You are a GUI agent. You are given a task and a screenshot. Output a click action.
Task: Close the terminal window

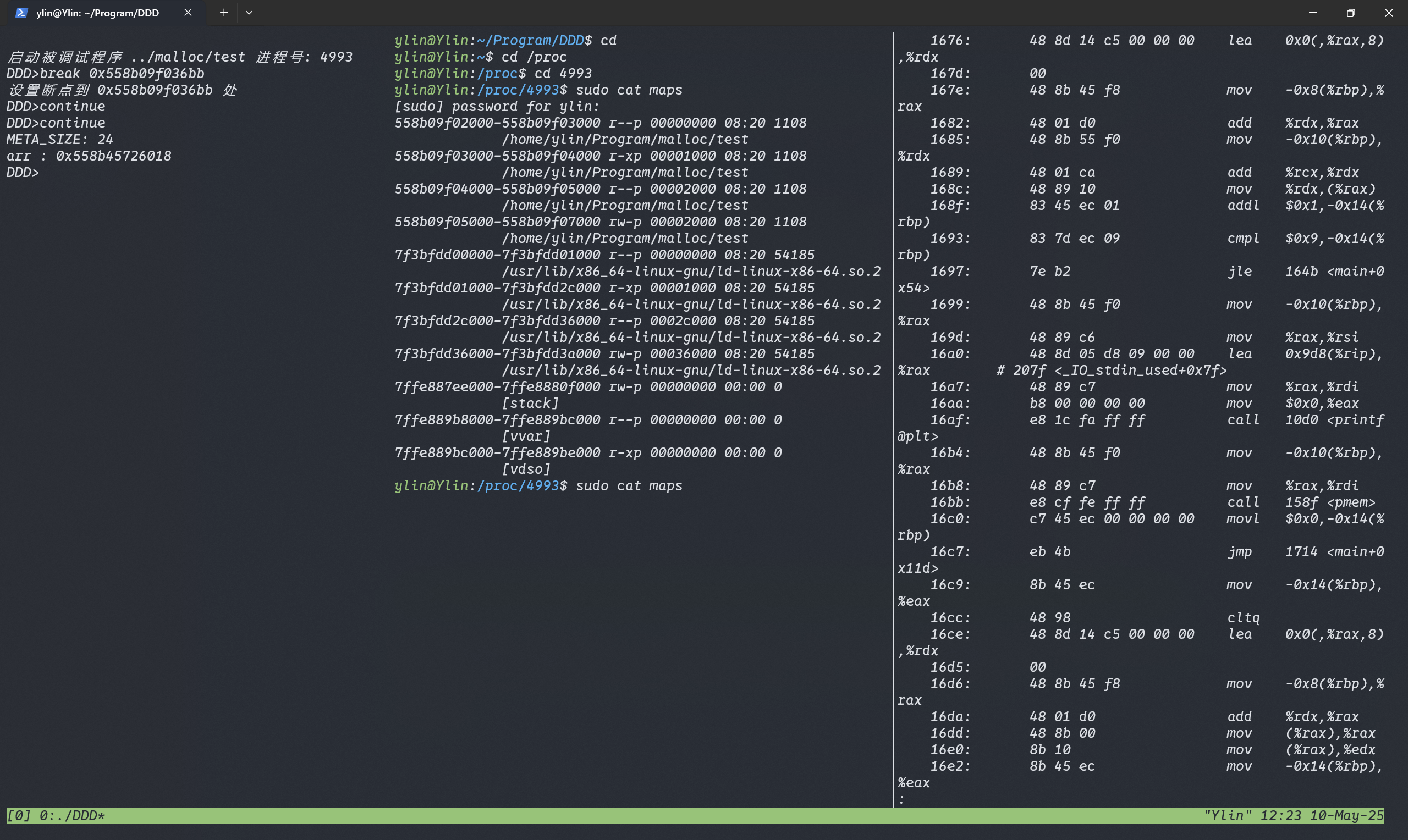pyautogui.click(x=1389, y=13)
